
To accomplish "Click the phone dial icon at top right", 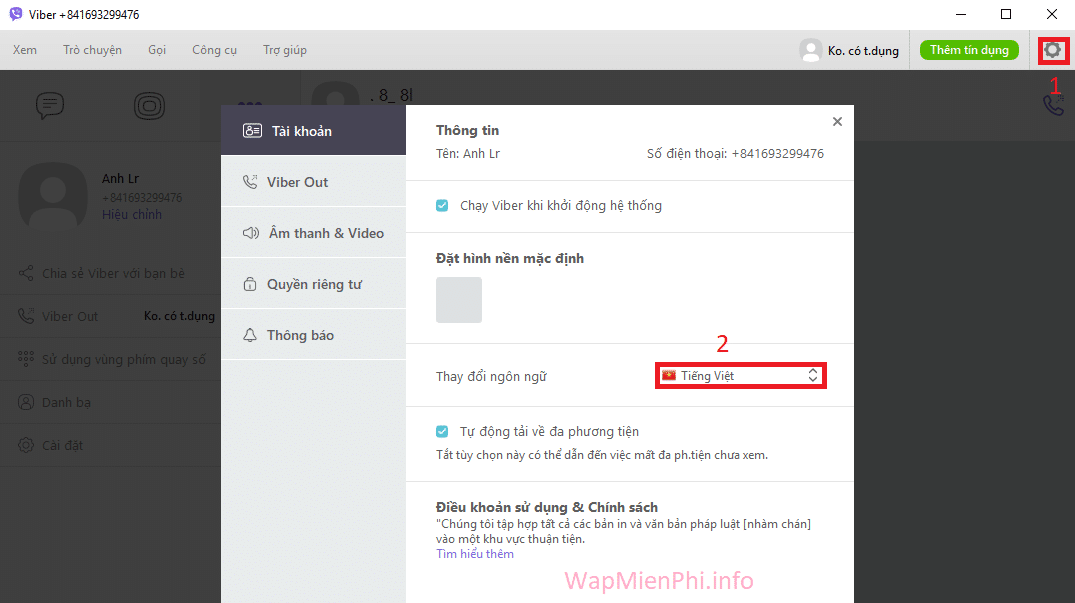I will 1054,105.
